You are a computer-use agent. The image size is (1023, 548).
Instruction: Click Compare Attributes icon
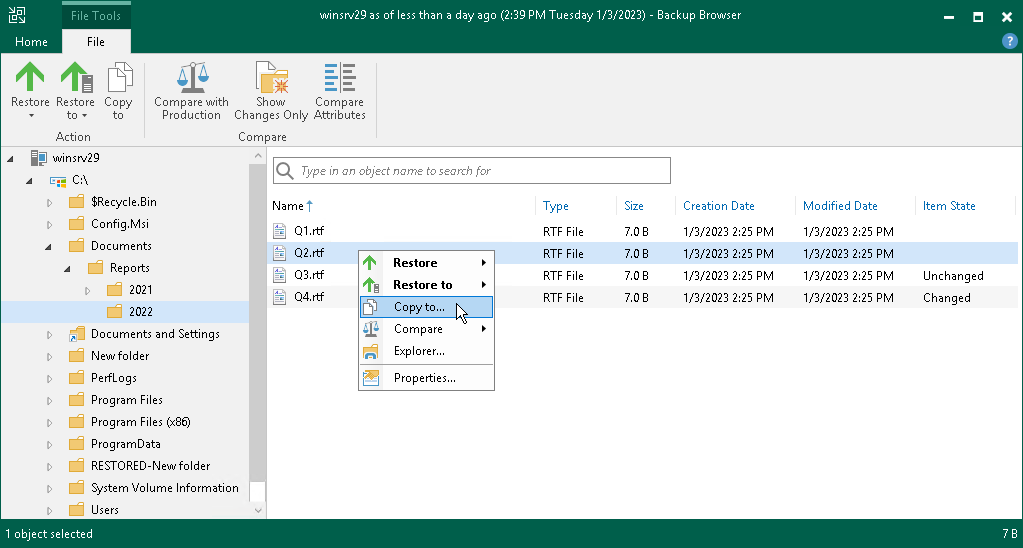pos(340,77)
